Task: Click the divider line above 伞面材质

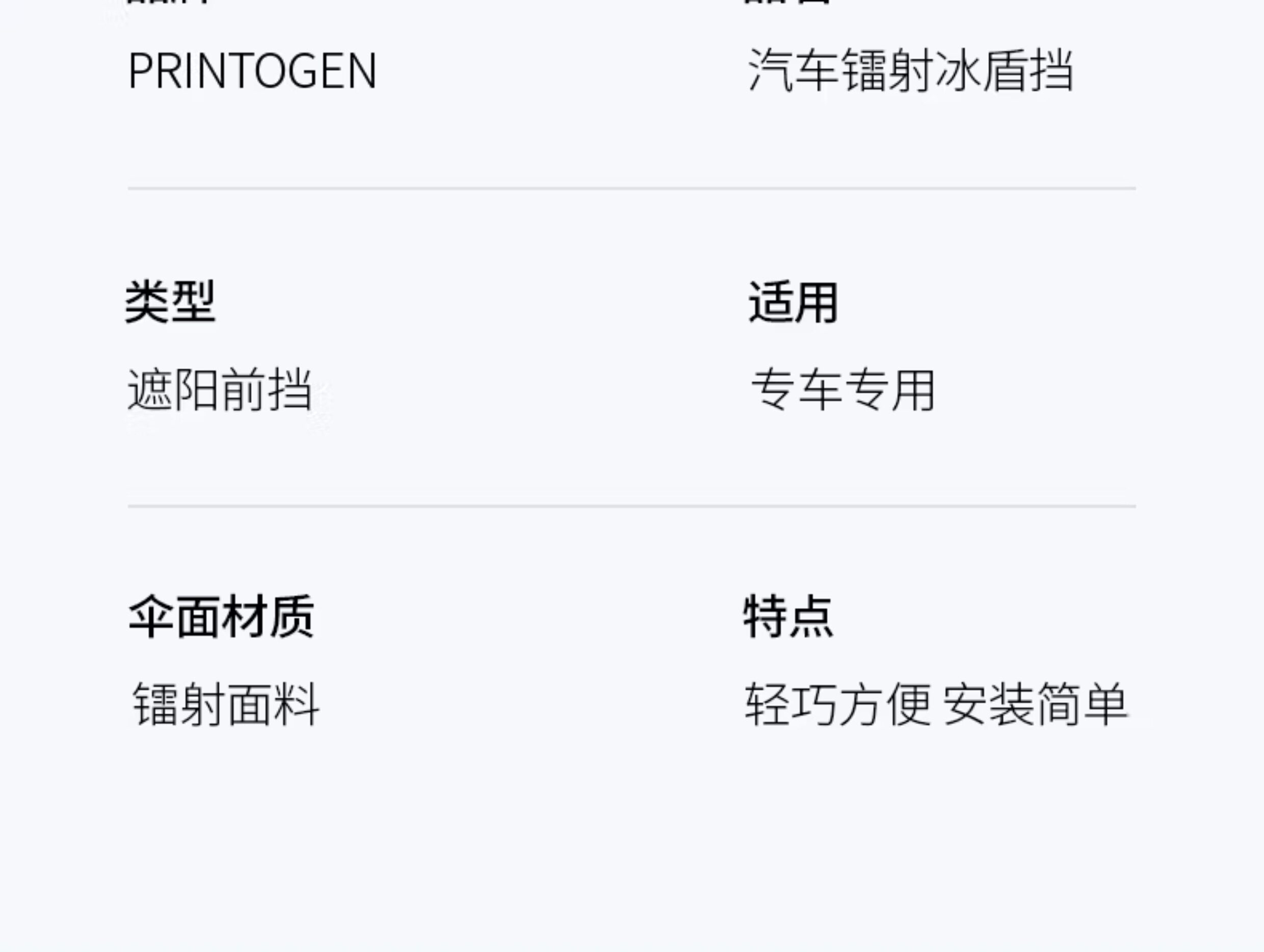Action: [x=631, y=506]
